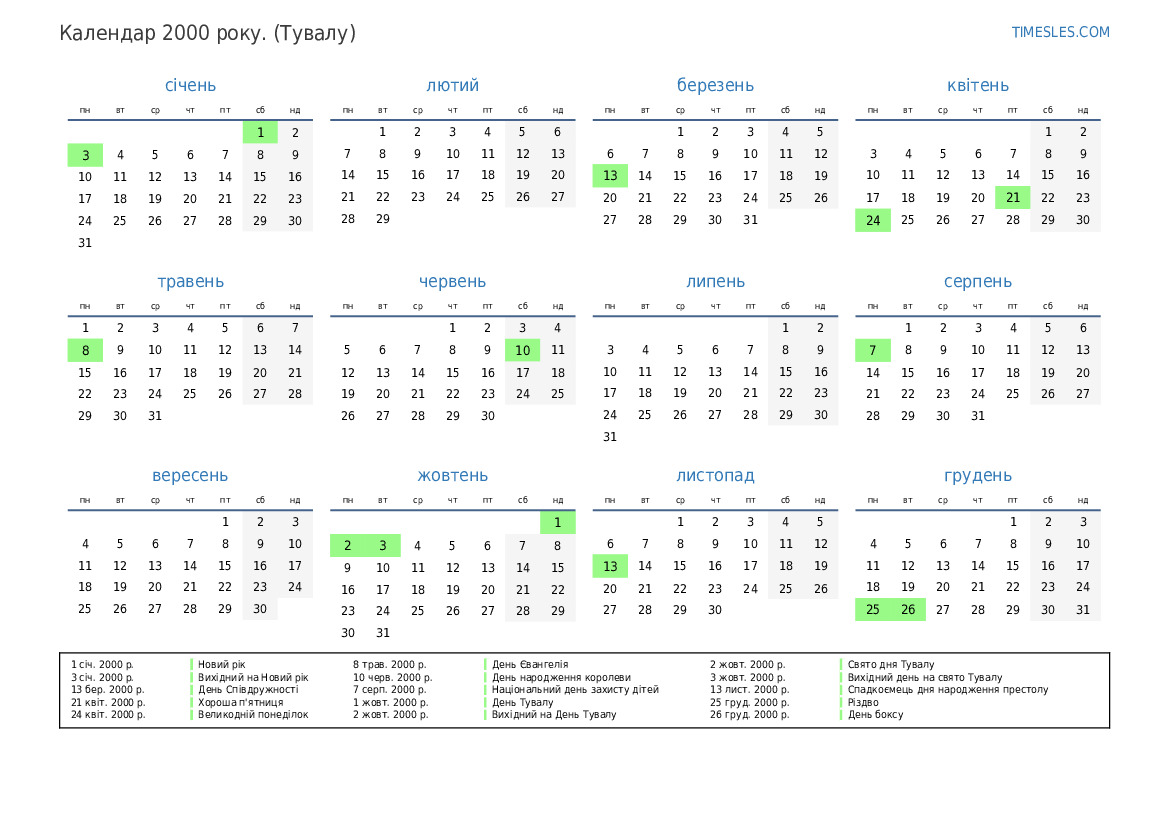Viewport: 1169px width, 827px height.
Task: Click legend date '26 груд. 2000 р.'
Action: click(x=749, y=714)
